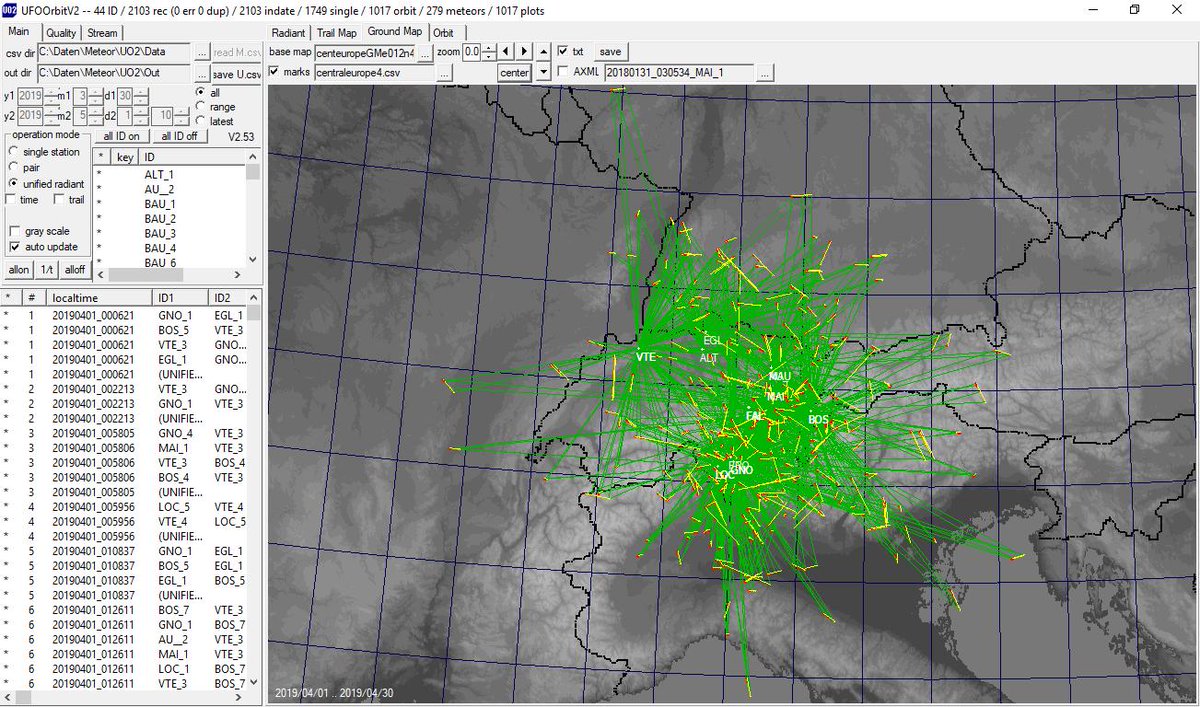Select the 'latest' date option
The image size is (1200, 707).
200,121
